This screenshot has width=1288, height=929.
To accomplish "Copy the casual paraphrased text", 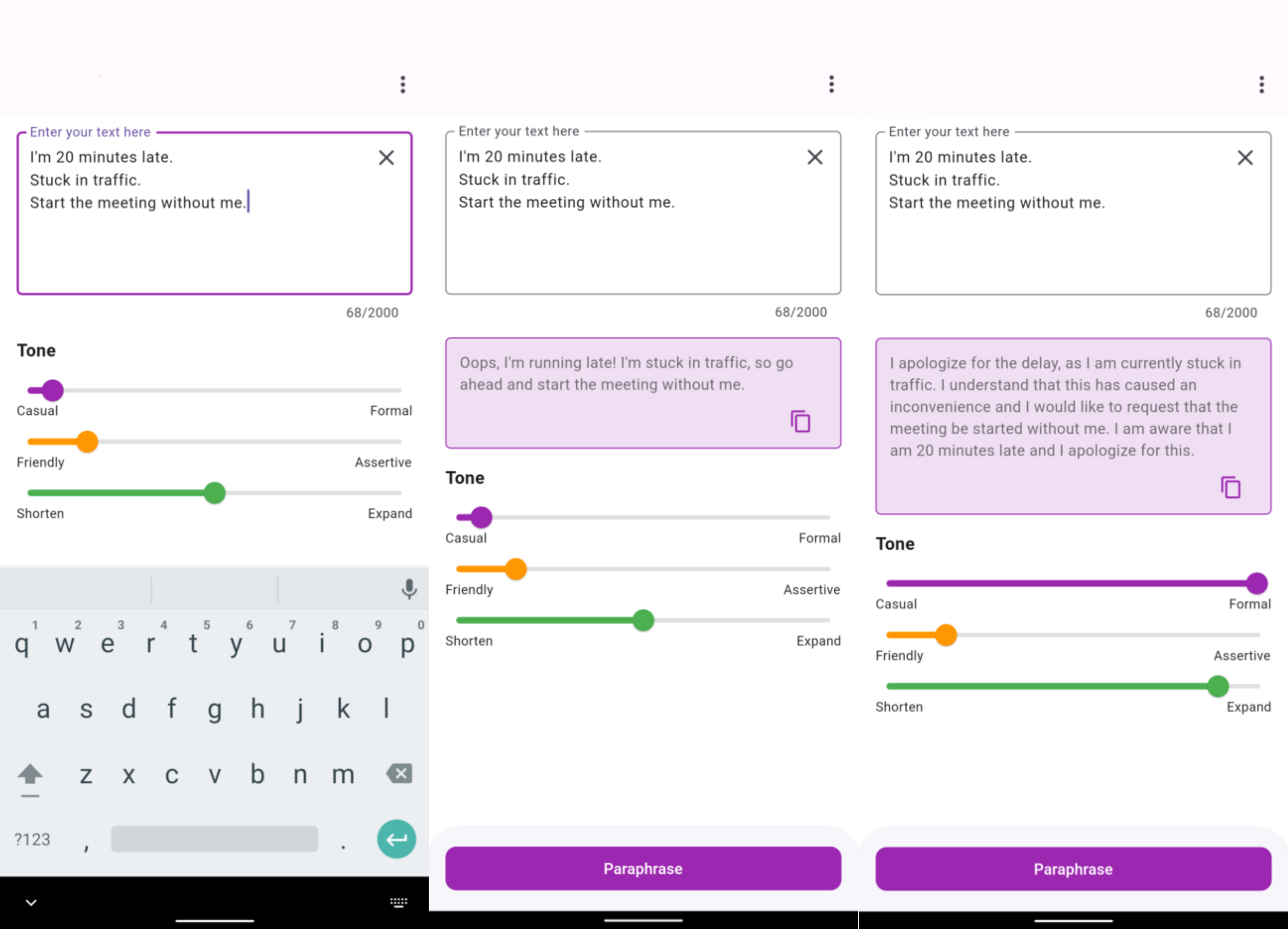I will point(800,421).
